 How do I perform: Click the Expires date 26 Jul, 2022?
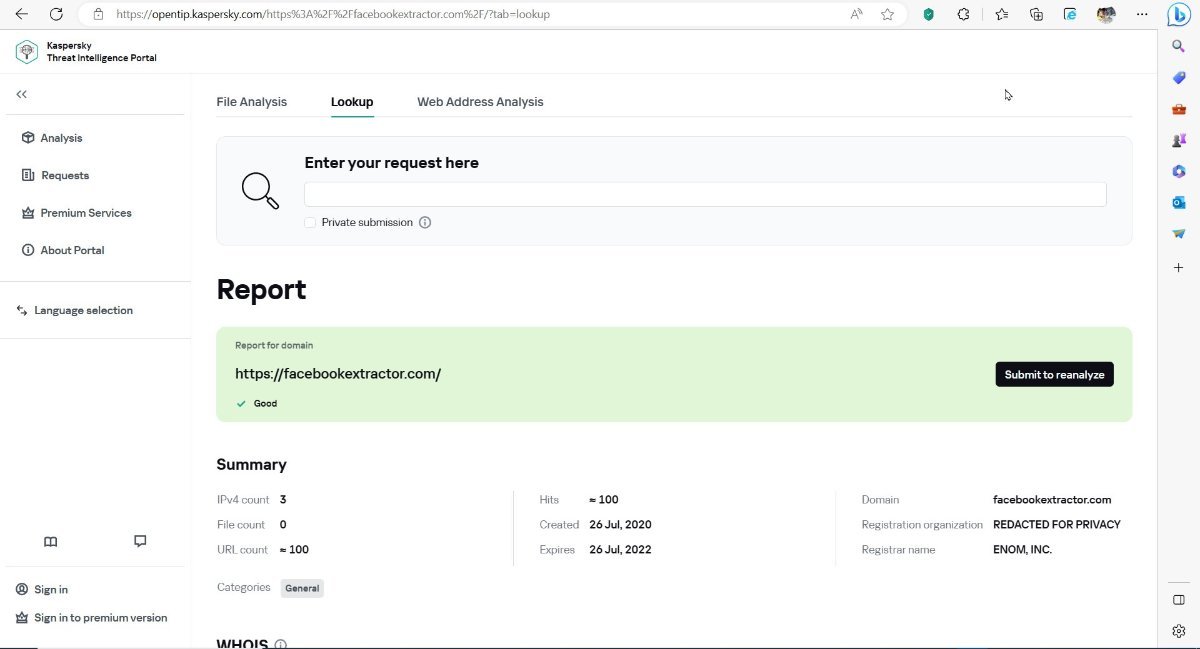point(620,550)
